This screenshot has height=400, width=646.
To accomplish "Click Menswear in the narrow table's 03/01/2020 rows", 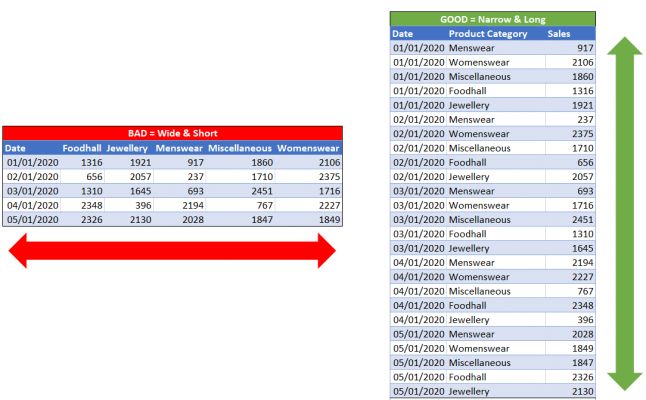I will point(471,191).
